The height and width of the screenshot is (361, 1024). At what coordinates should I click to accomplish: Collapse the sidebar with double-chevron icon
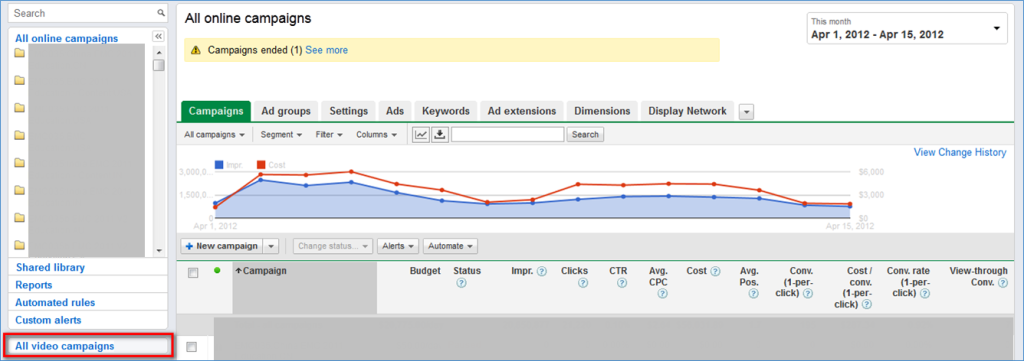point(158,36)
